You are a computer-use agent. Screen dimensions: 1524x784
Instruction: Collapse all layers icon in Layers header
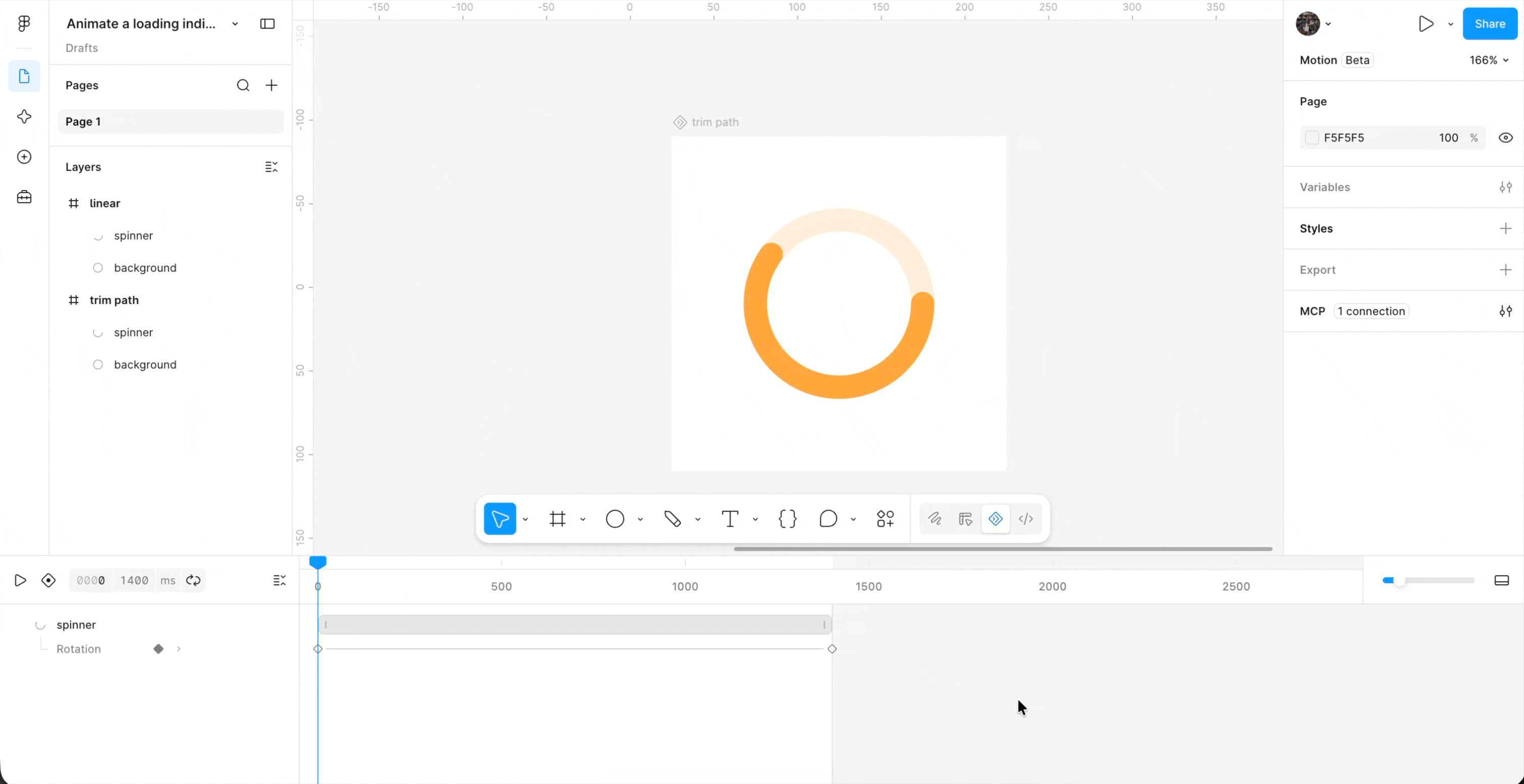pos(271,167)
